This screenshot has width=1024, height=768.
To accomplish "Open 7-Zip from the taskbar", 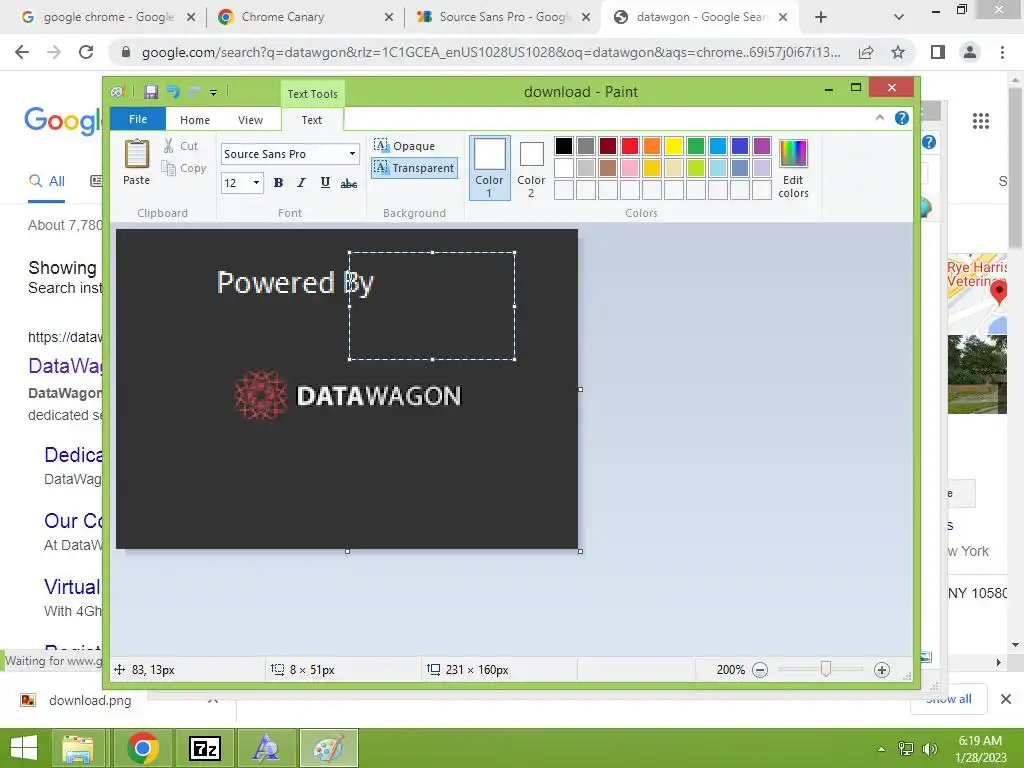I will coord(204,748).
